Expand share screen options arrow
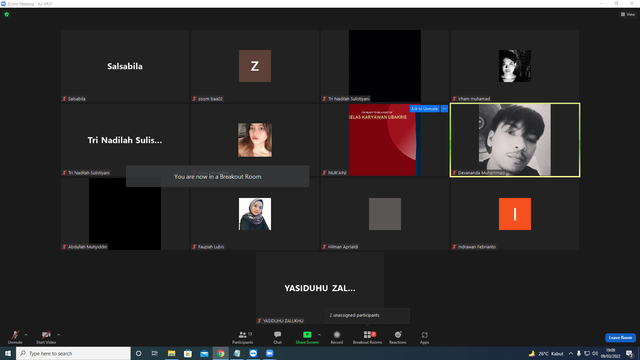The image size is (640, 360). (x=320, y=335)
